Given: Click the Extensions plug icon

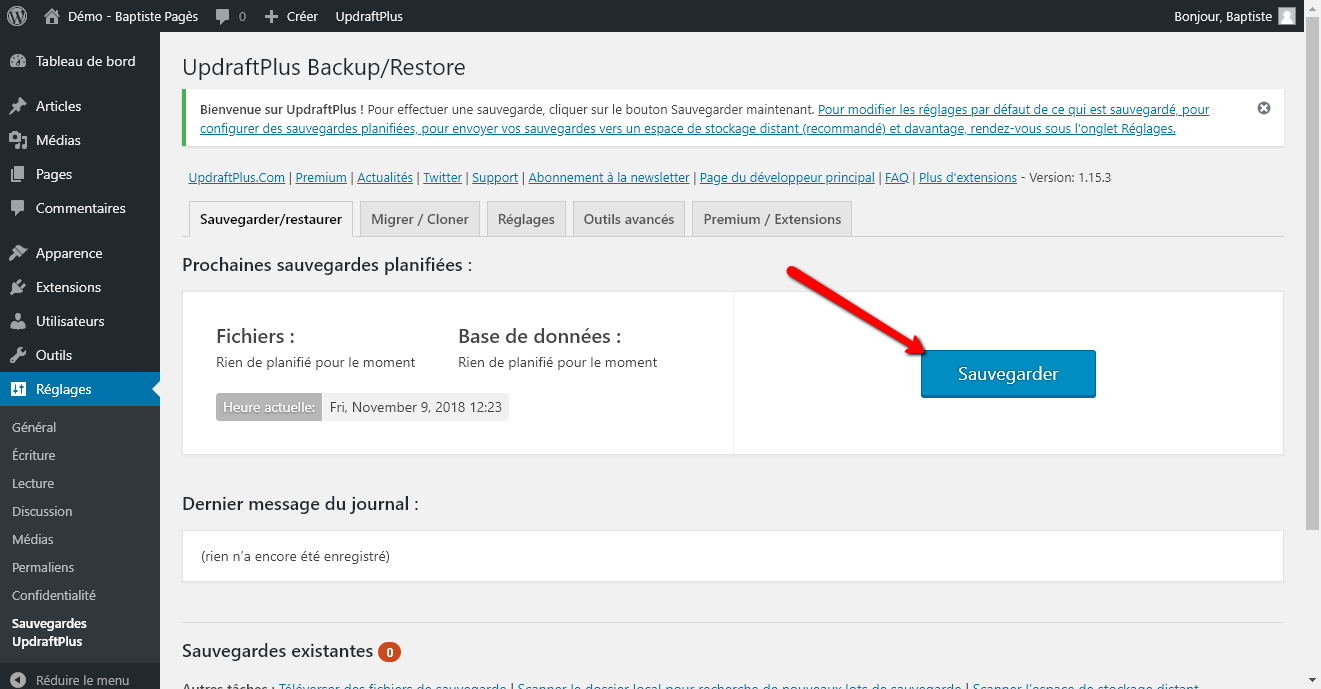Looking at the screenshot, I should click(18, 287).
